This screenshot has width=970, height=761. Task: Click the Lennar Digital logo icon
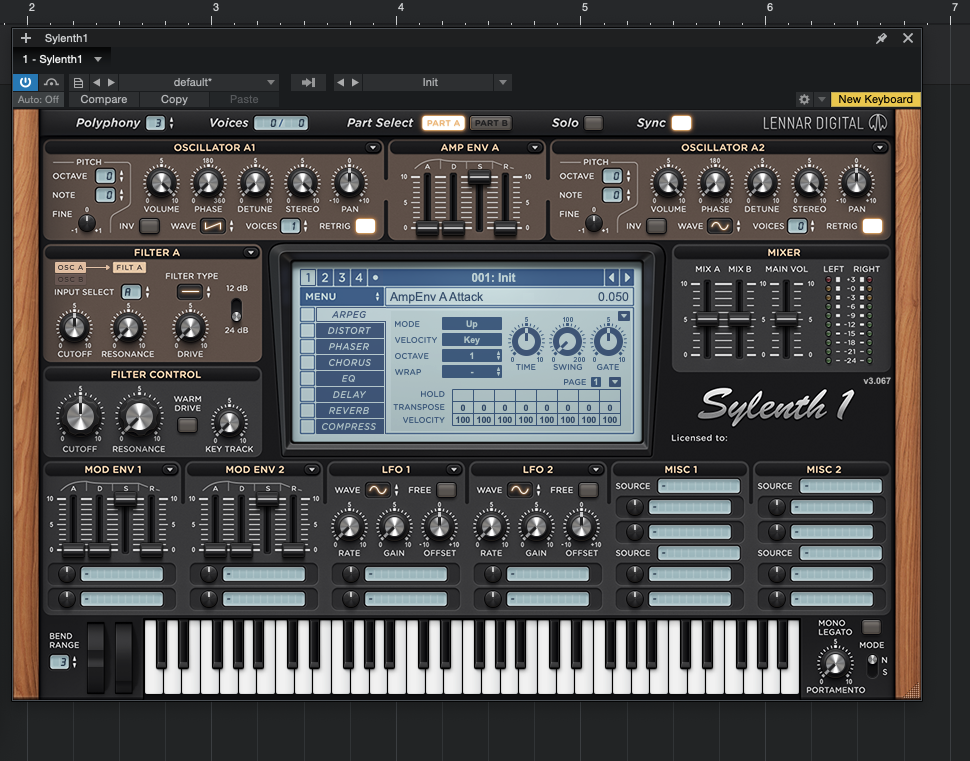[x=878, y=123]
